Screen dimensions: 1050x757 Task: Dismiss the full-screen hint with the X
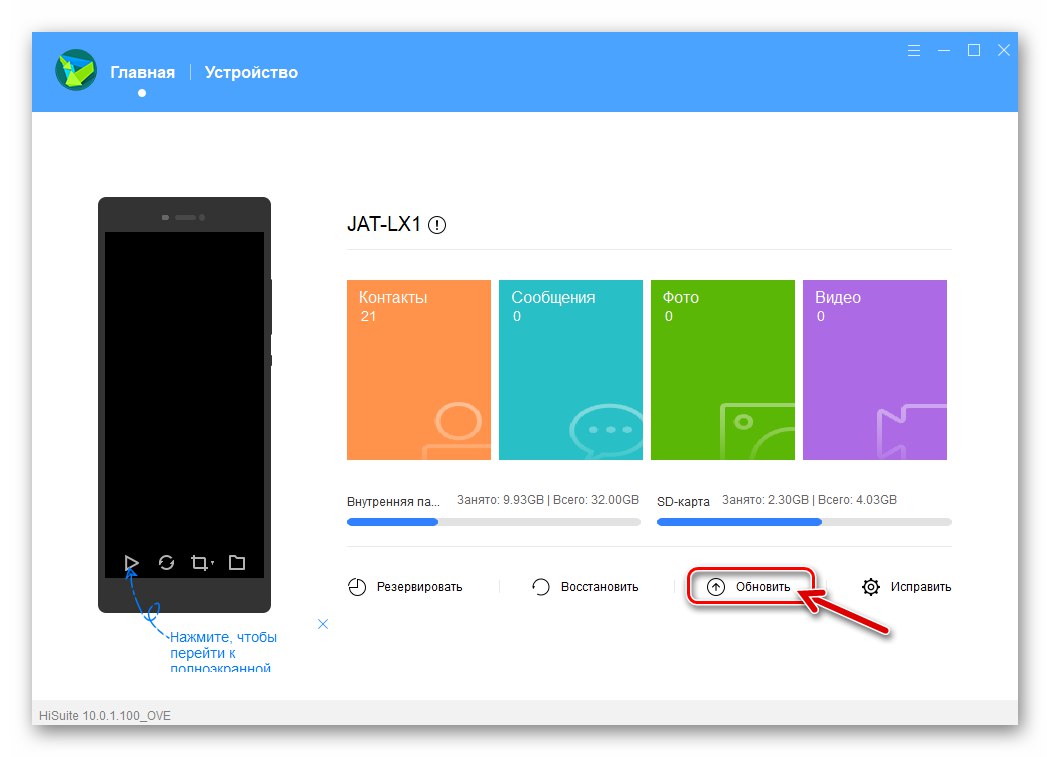tap(323, 624)
